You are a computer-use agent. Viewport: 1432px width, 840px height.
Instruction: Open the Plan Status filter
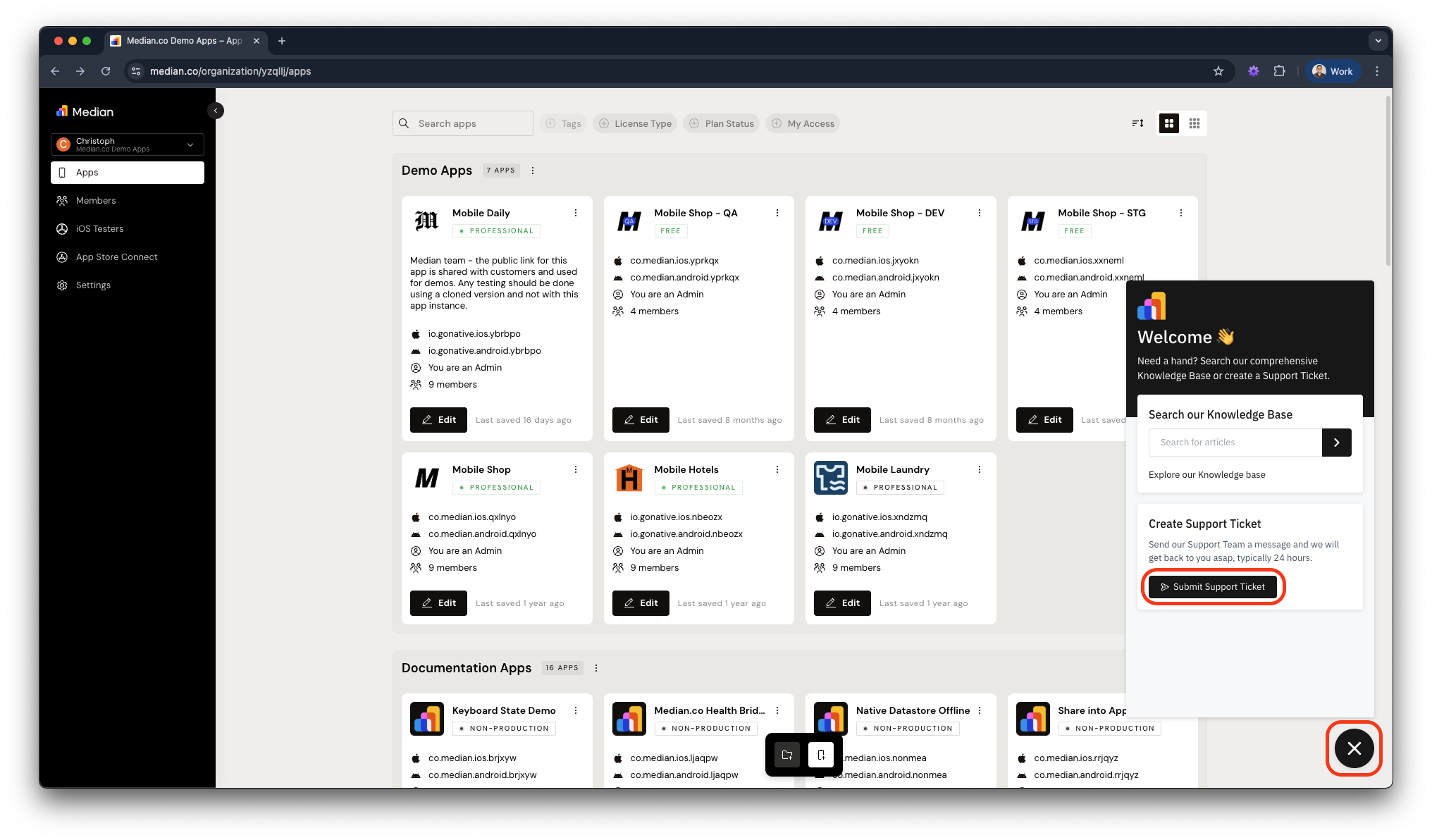(722, 123)
